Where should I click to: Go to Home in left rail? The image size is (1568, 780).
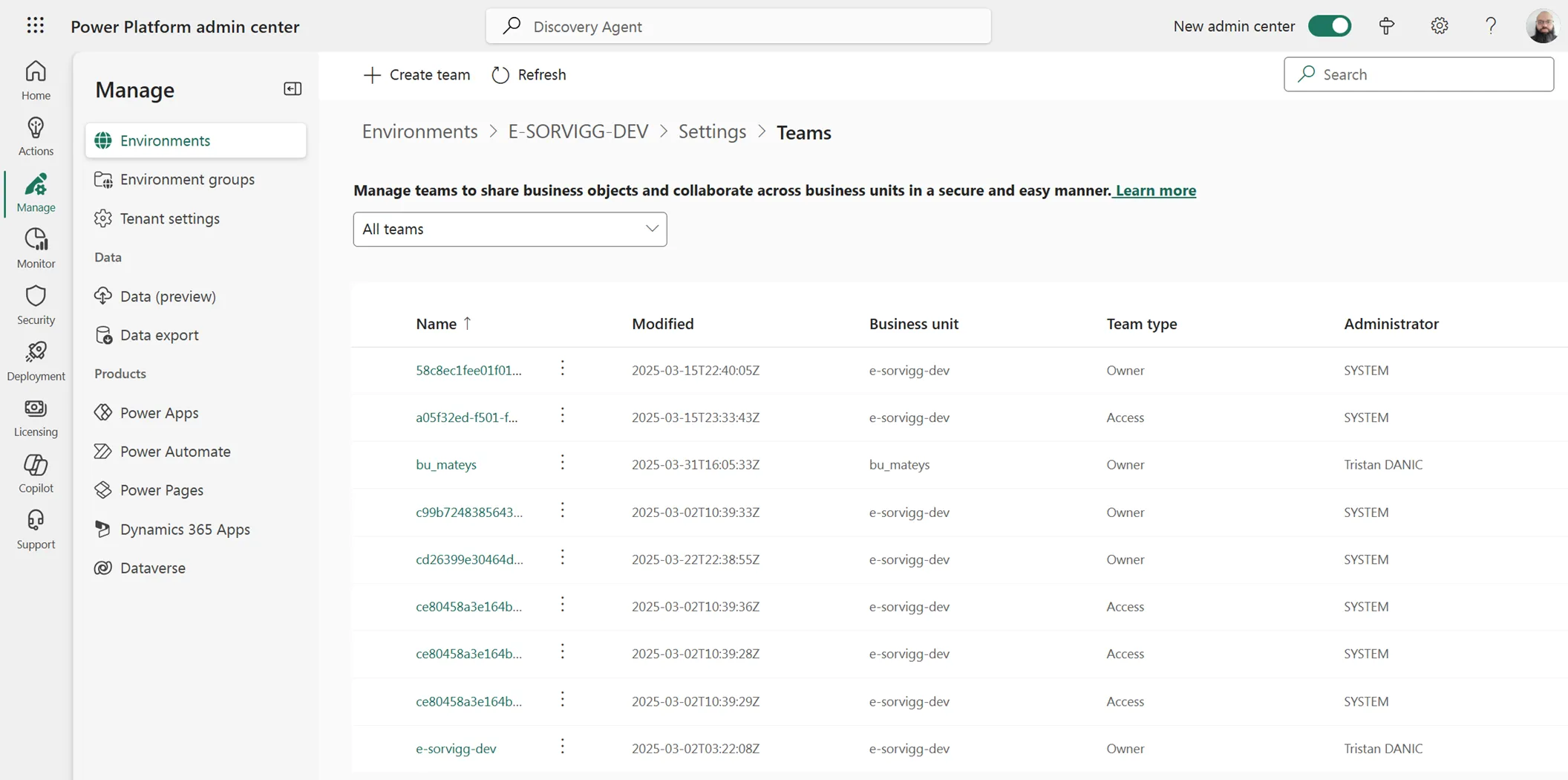36,80
